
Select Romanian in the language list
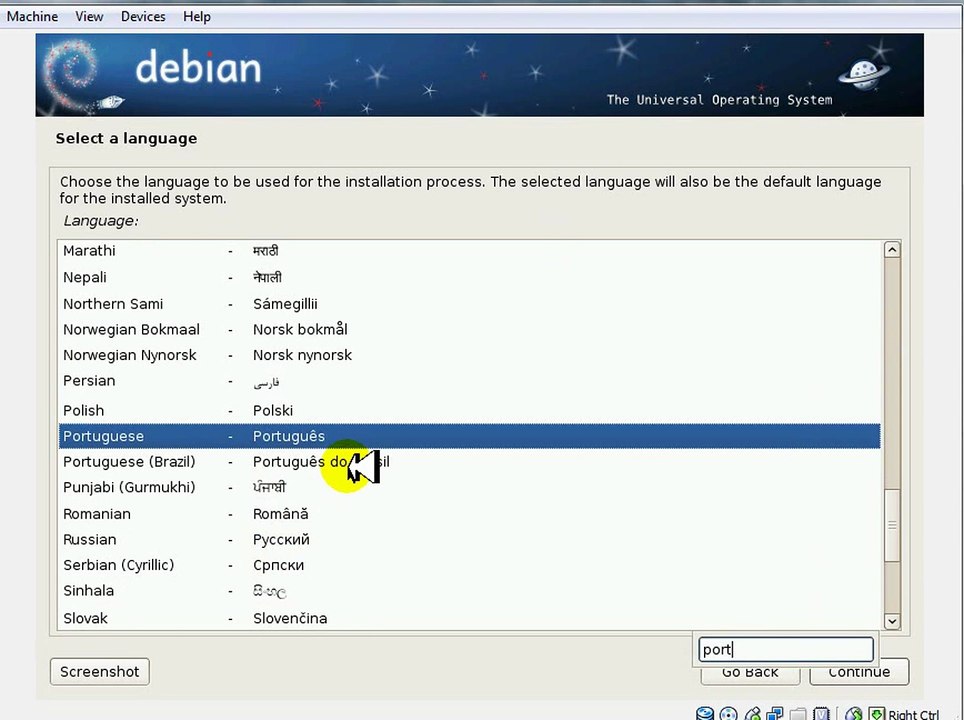[x=470, y=514]
